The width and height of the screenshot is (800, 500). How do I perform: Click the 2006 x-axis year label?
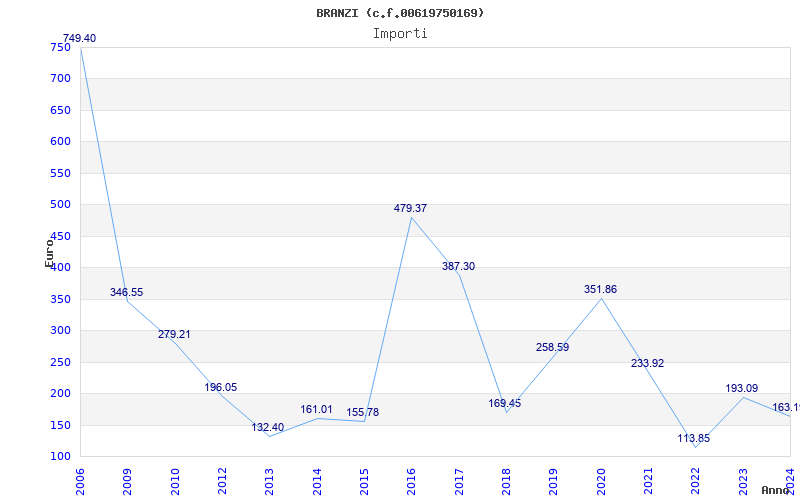(80, 482)
